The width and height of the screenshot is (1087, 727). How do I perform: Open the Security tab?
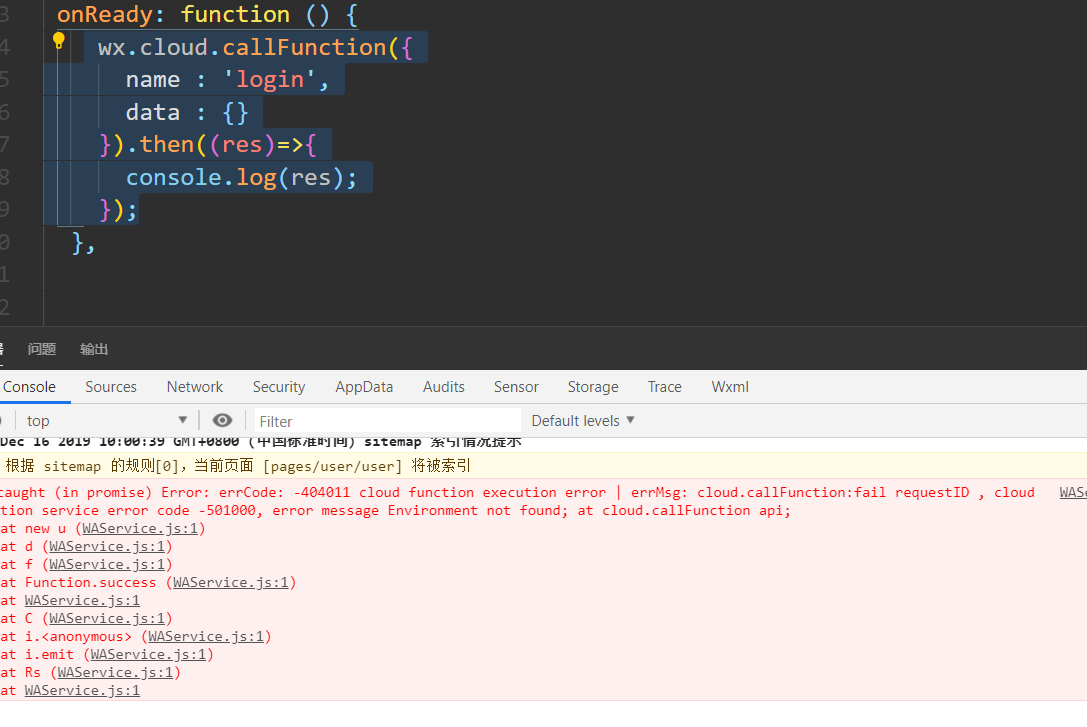click(x=279, y=387)
